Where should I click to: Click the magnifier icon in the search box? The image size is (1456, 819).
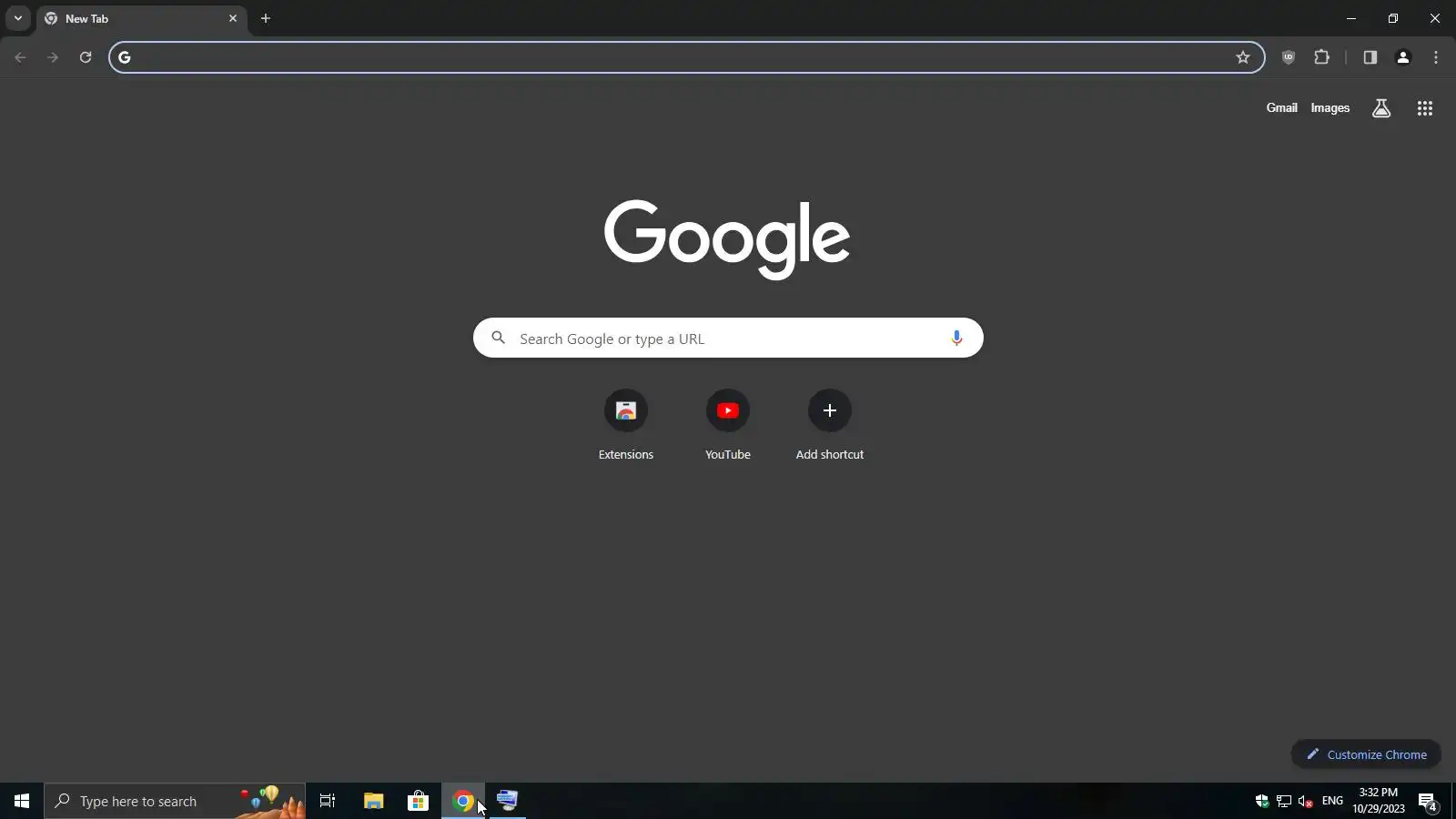point(498,338)
